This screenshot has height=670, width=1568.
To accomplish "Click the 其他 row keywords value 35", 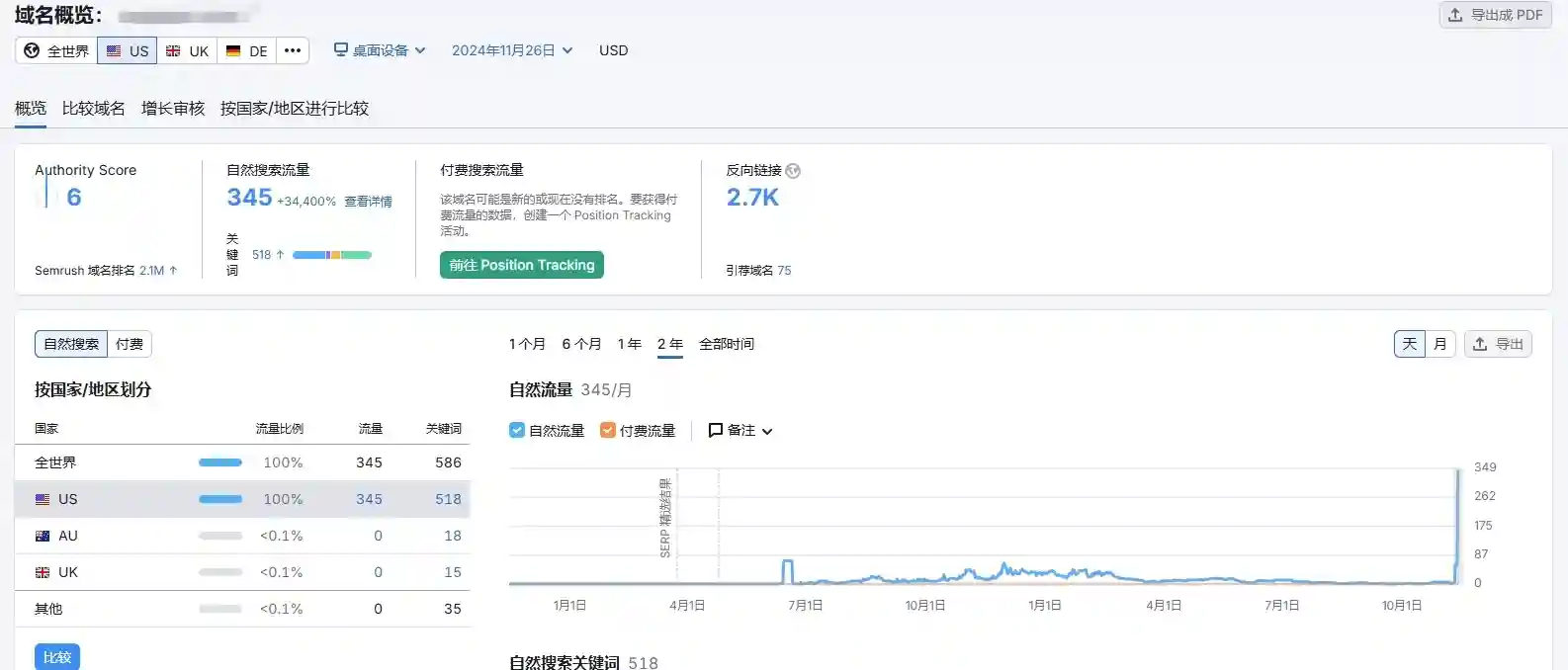I will point(453,609).
